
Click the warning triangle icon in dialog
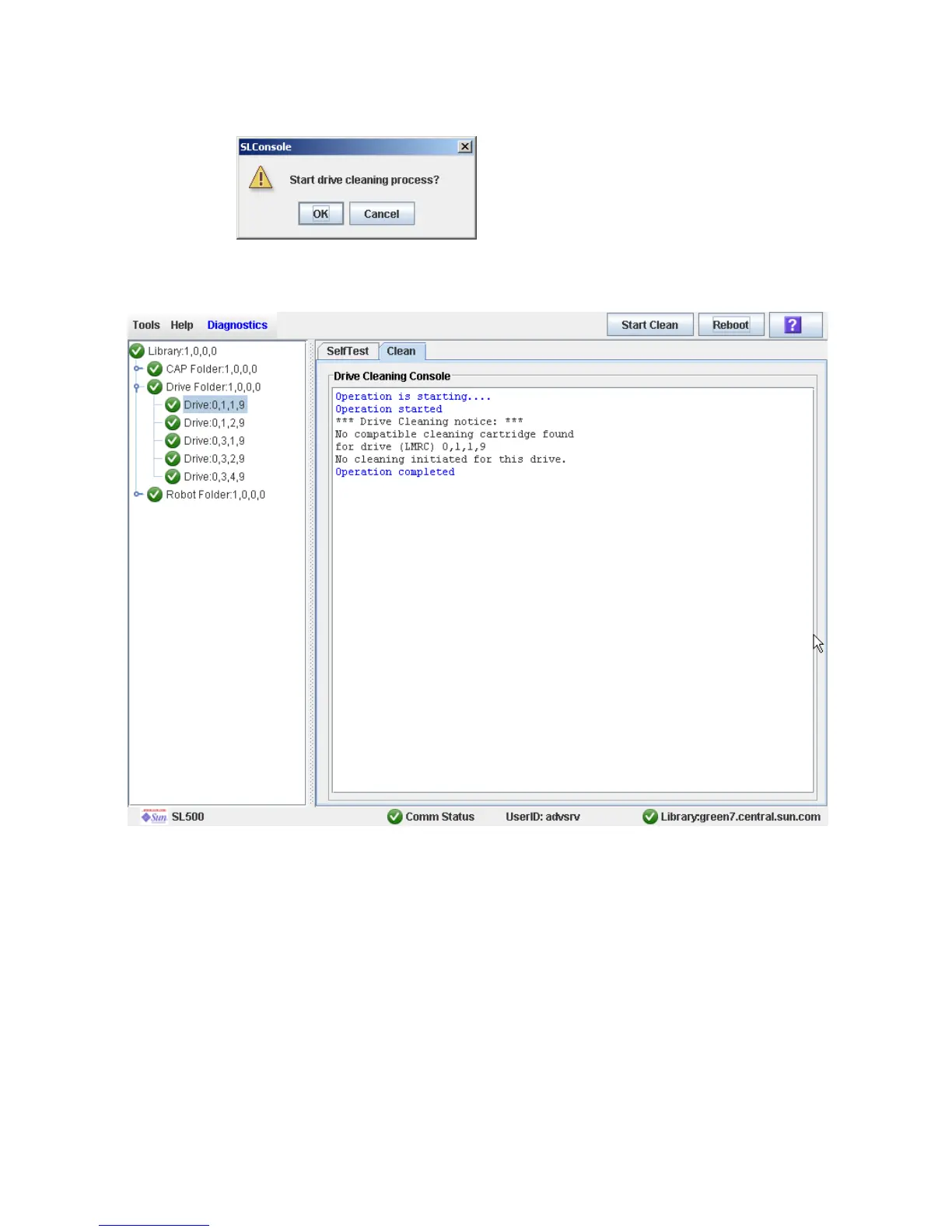[261, 179]
